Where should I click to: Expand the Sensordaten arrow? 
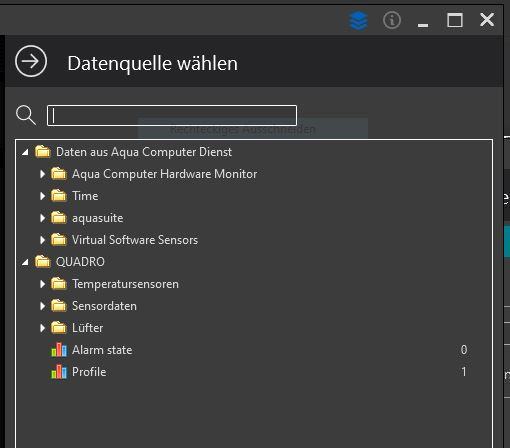tap(42, 306)
